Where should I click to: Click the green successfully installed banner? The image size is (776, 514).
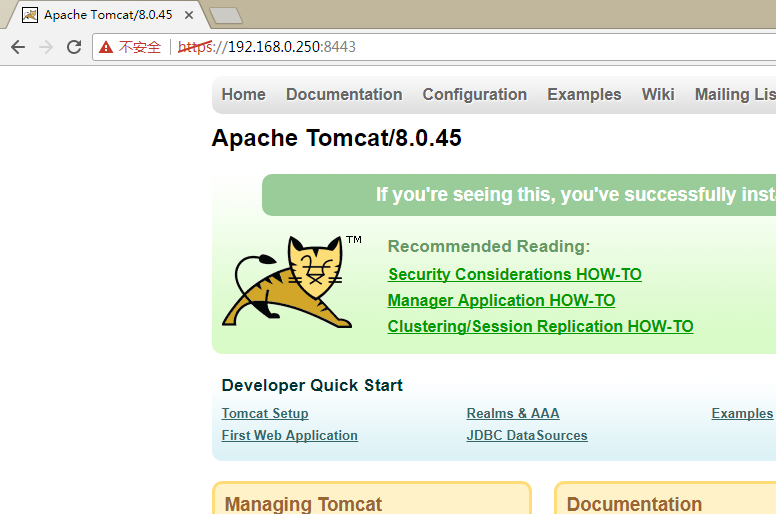519,195
